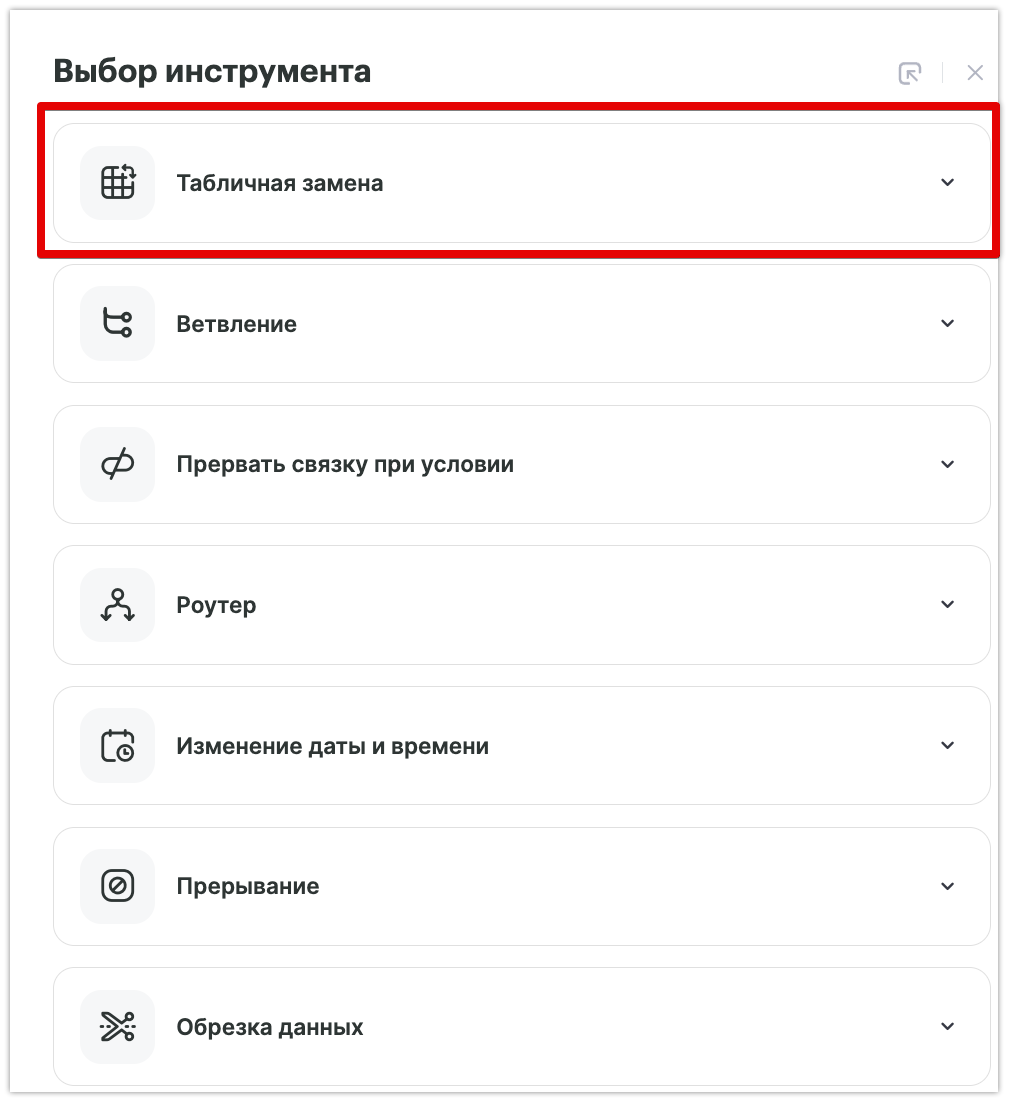
Task: Click the Обрезка данных scissors icon
Action: click(x=118, y=1027)
